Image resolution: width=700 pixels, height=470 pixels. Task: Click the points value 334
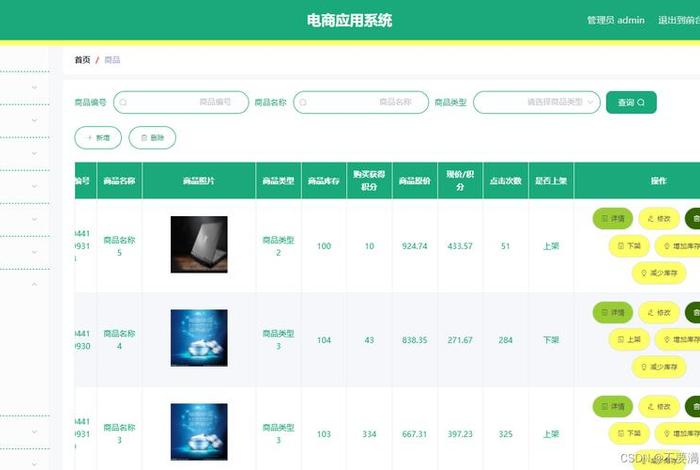[x=369, y=434]
